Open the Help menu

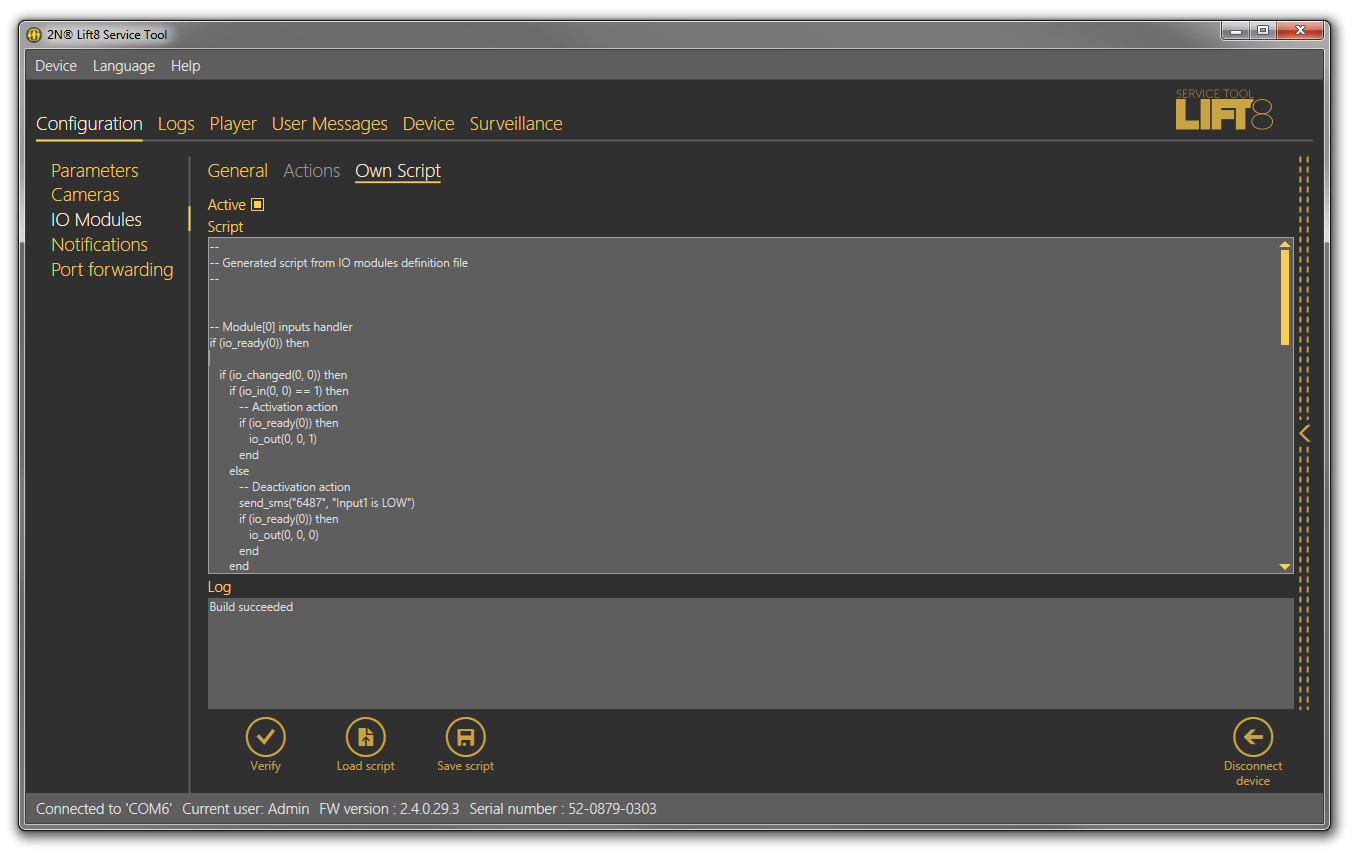tap(185, 66)
